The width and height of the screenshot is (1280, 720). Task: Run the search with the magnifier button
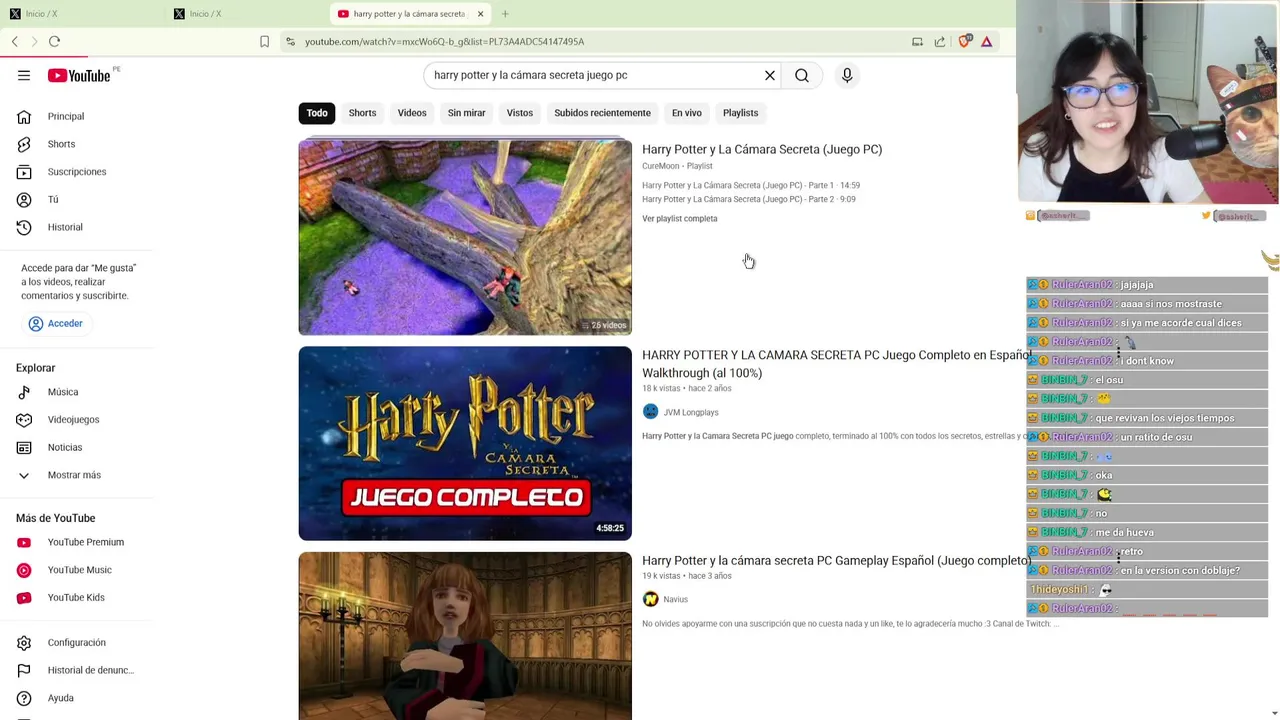(802, 75)
